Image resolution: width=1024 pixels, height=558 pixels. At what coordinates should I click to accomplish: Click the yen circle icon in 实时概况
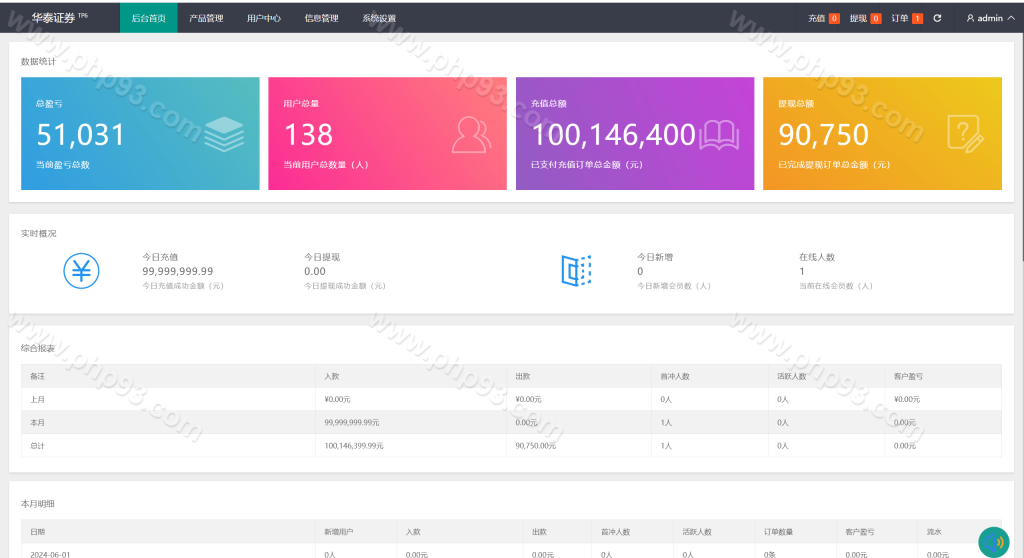(82, 271)
